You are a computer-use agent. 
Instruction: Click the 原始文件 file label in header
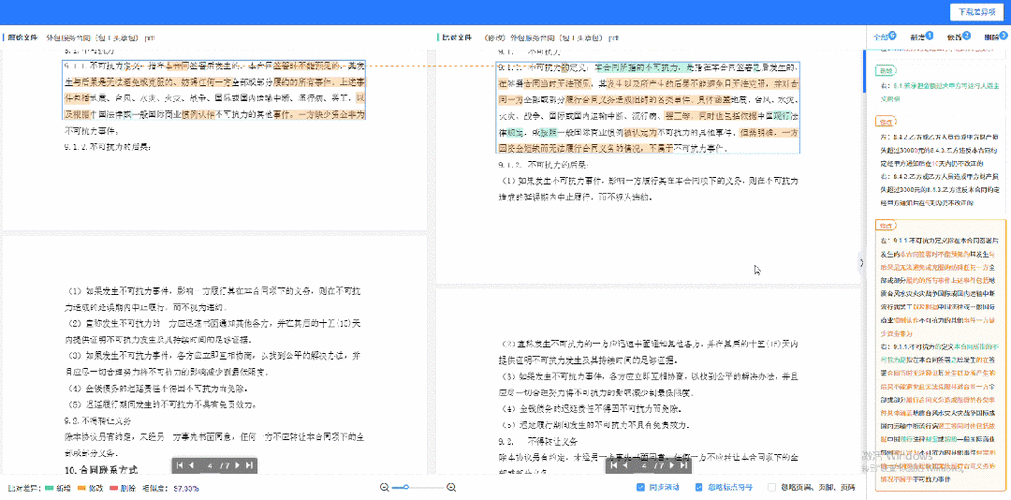(x=22, y=37)
